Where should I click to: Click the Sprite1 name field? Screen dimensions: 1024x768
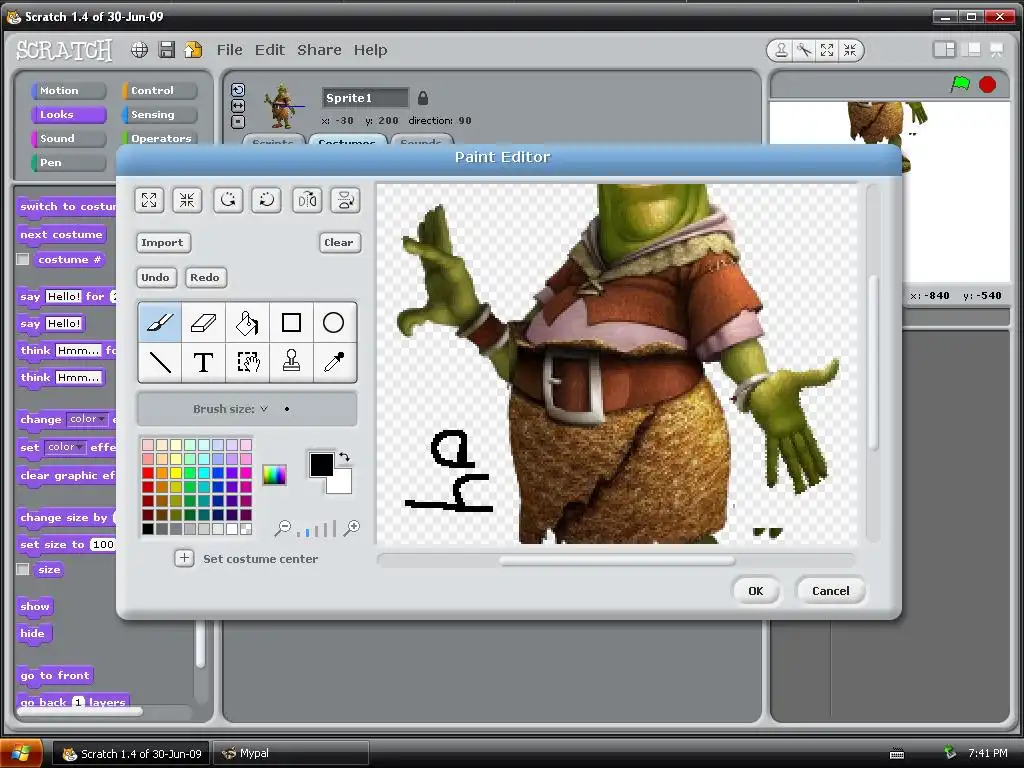(x=365, y=98)
